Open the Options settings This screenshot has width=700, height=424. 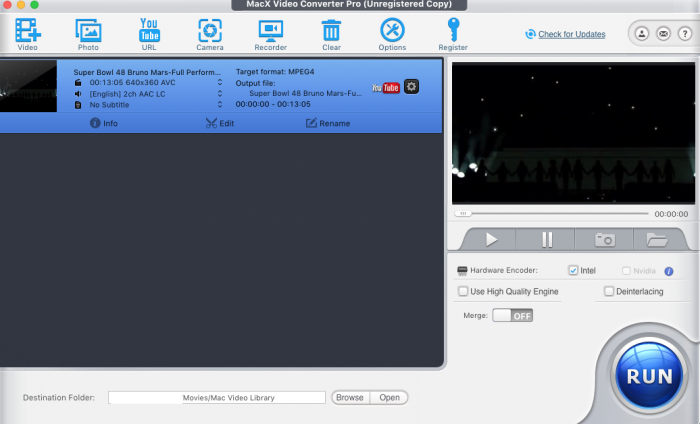pyautogui.click(x=392, y=34)
